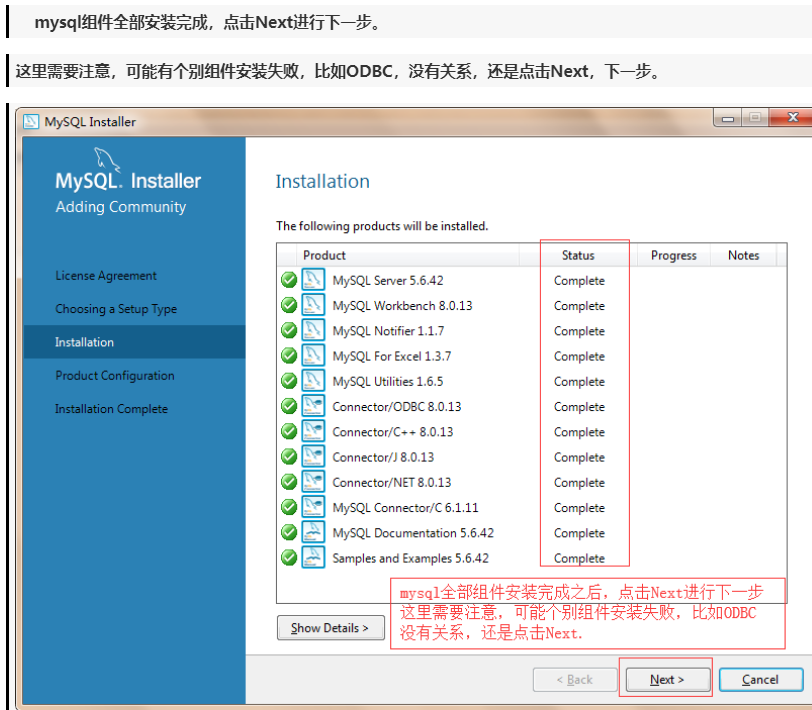The width and height of the screenshot is (812, 710).
Task: Click green checkmark beside MySQL Server 5.6.42
Action: click(x=288, y=280)
